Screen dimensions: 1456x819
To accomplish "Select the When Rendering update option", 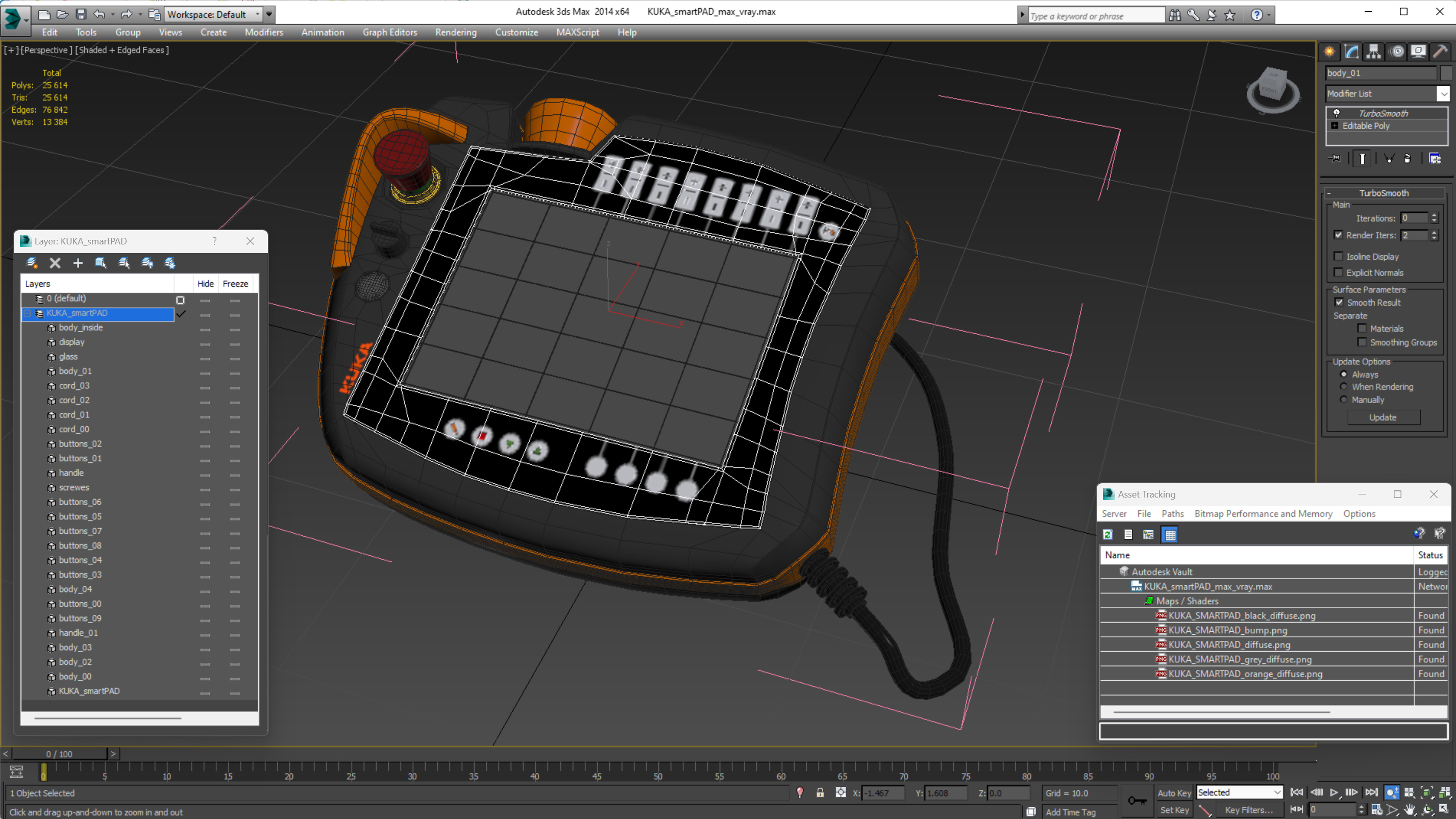I will coord(1344,387).
